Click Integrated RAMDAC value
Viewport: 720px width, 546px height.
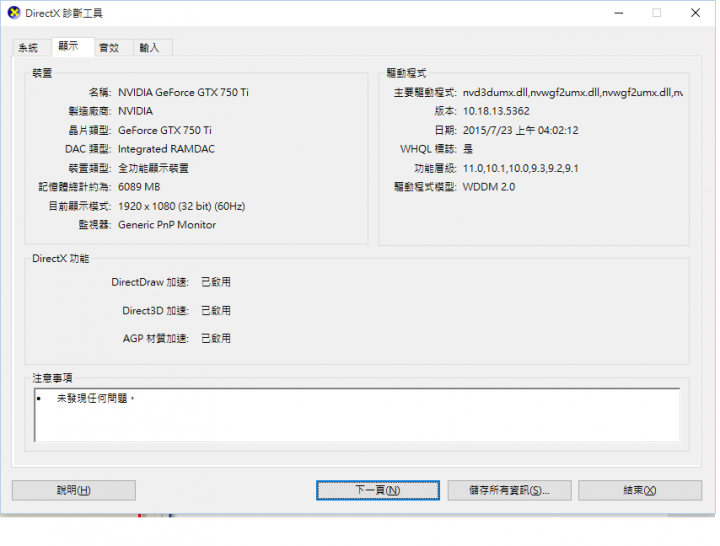click(x=166, y=149)
